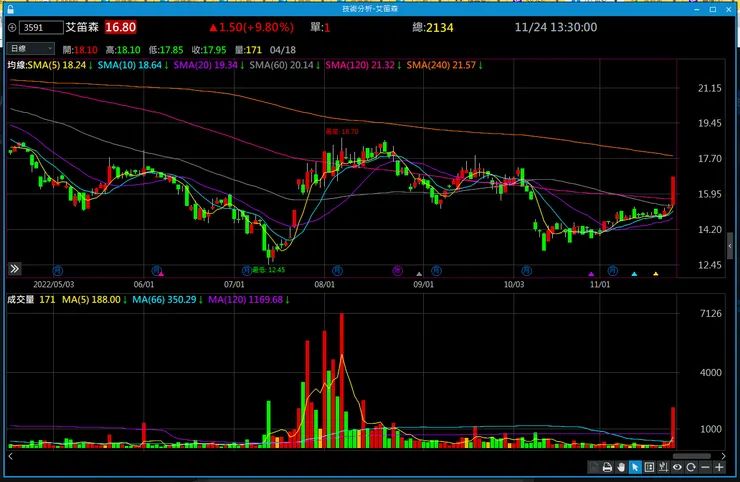Open the 日線 timeframe dropdown
Viewport: 740px width, 482px height.
coord(31,49)
